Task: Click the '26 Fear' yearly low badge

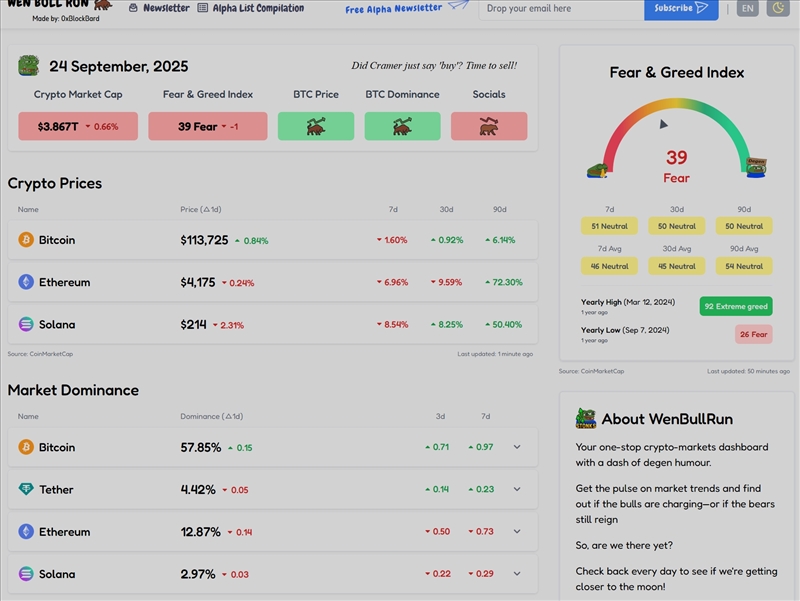Action: [x=754, y=334]
